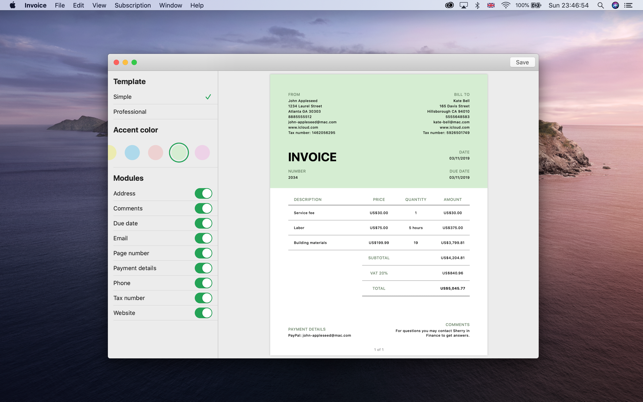Open the View menu
Image resolution: width=643 pixels, height=402 pixels.
tap(99, 5)
